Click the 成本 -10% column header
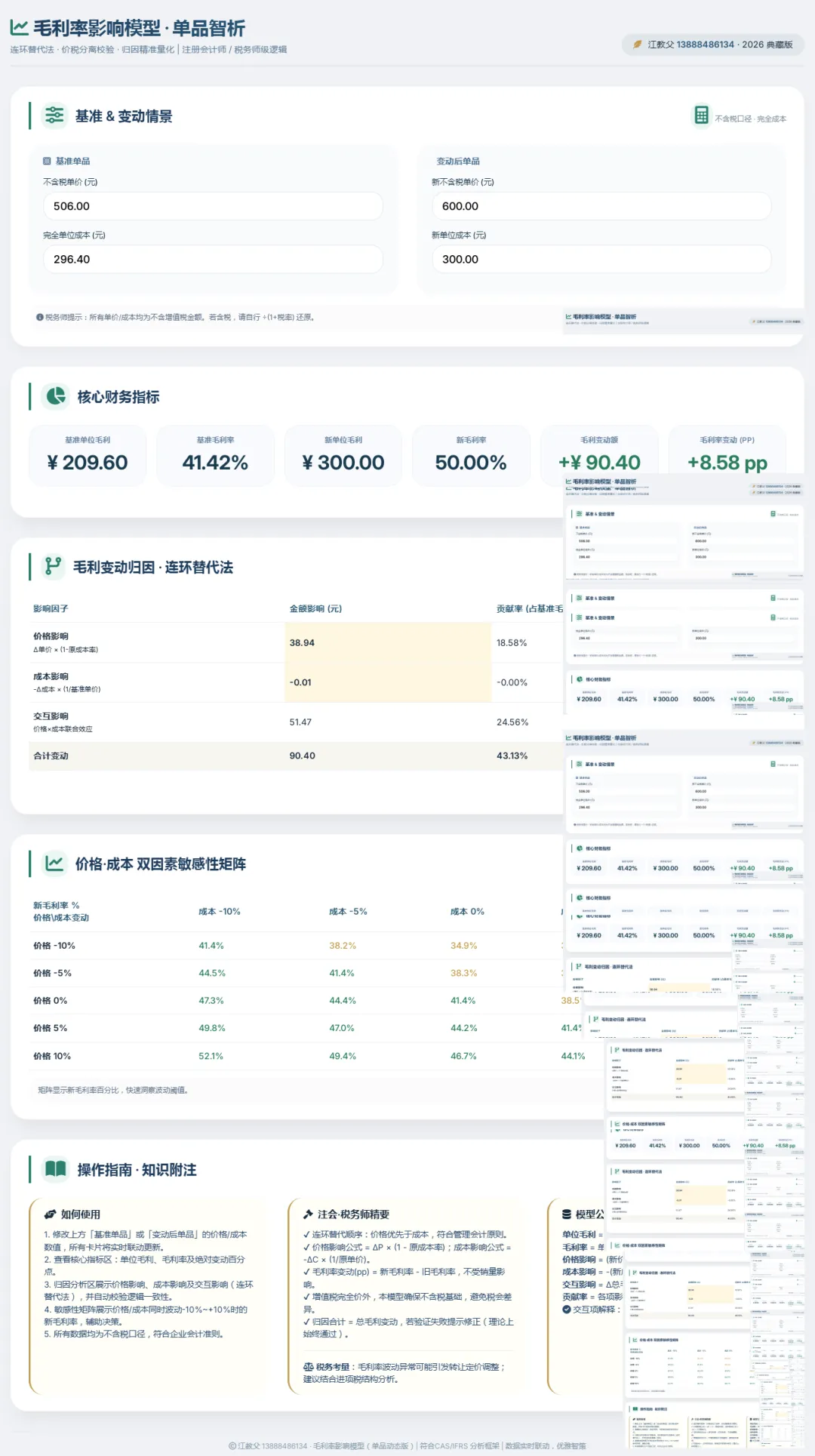This screenshot has height=1456, width=815. 220,912
